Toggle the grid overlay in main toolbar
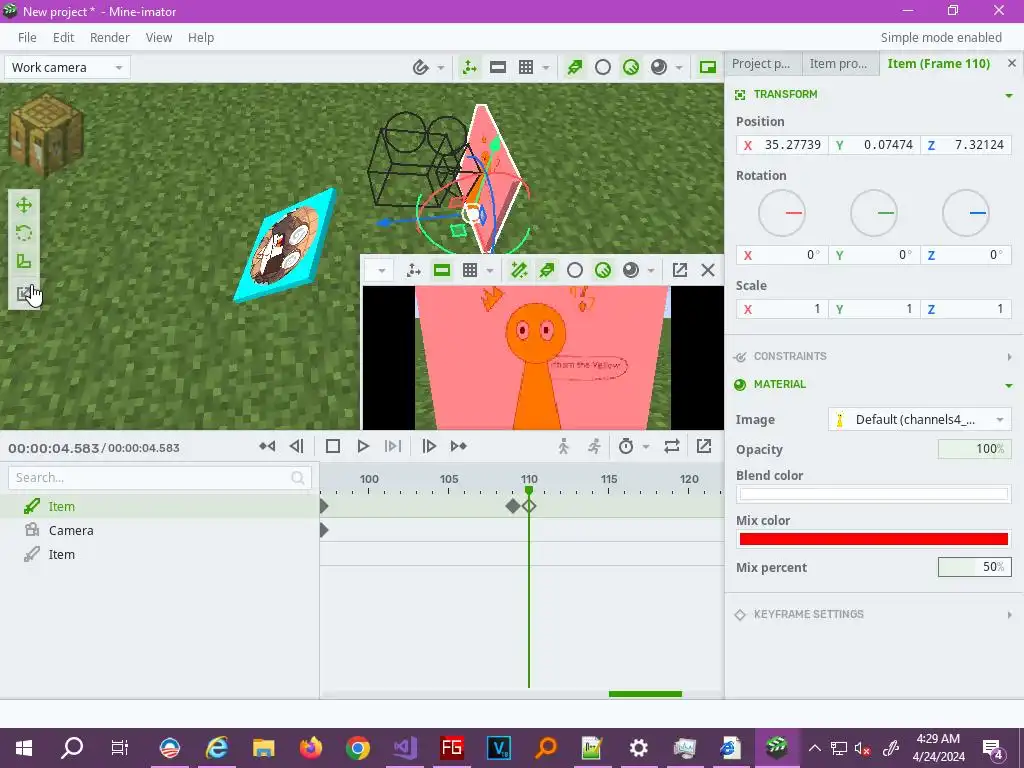 pos(526,67)
